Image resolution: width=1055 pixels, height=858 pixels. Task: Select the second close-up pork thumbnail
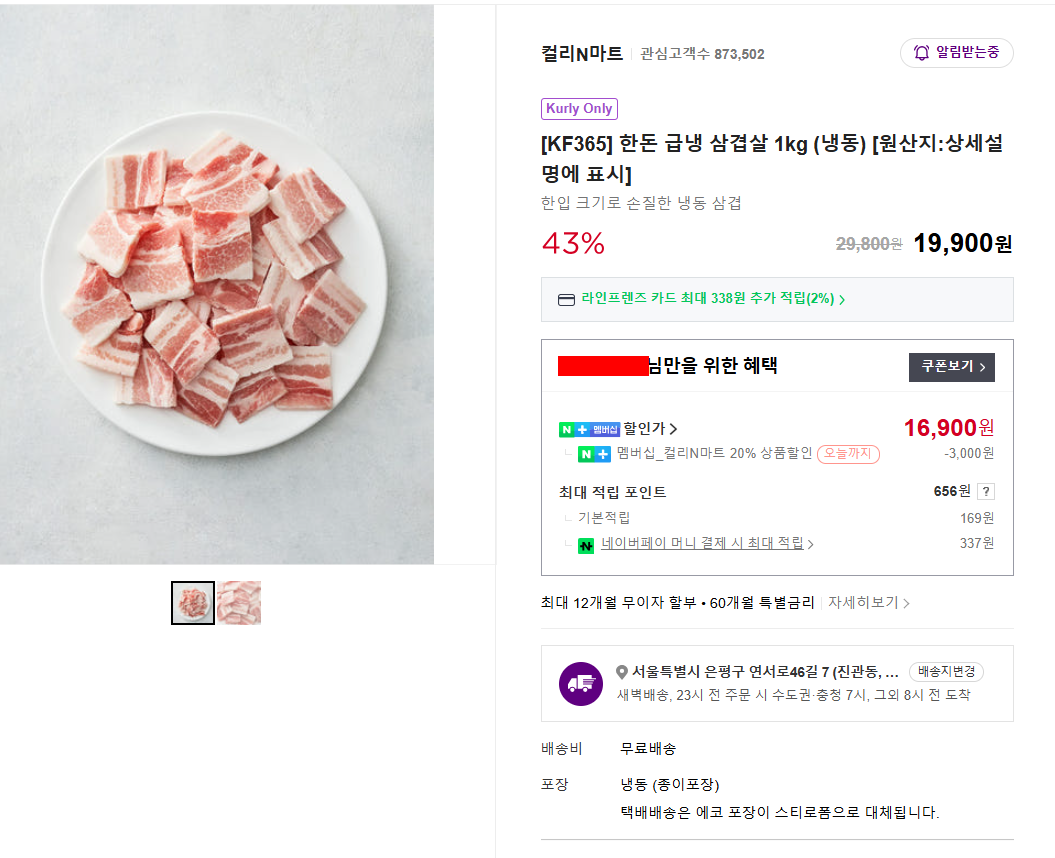(x=239, y=603)
